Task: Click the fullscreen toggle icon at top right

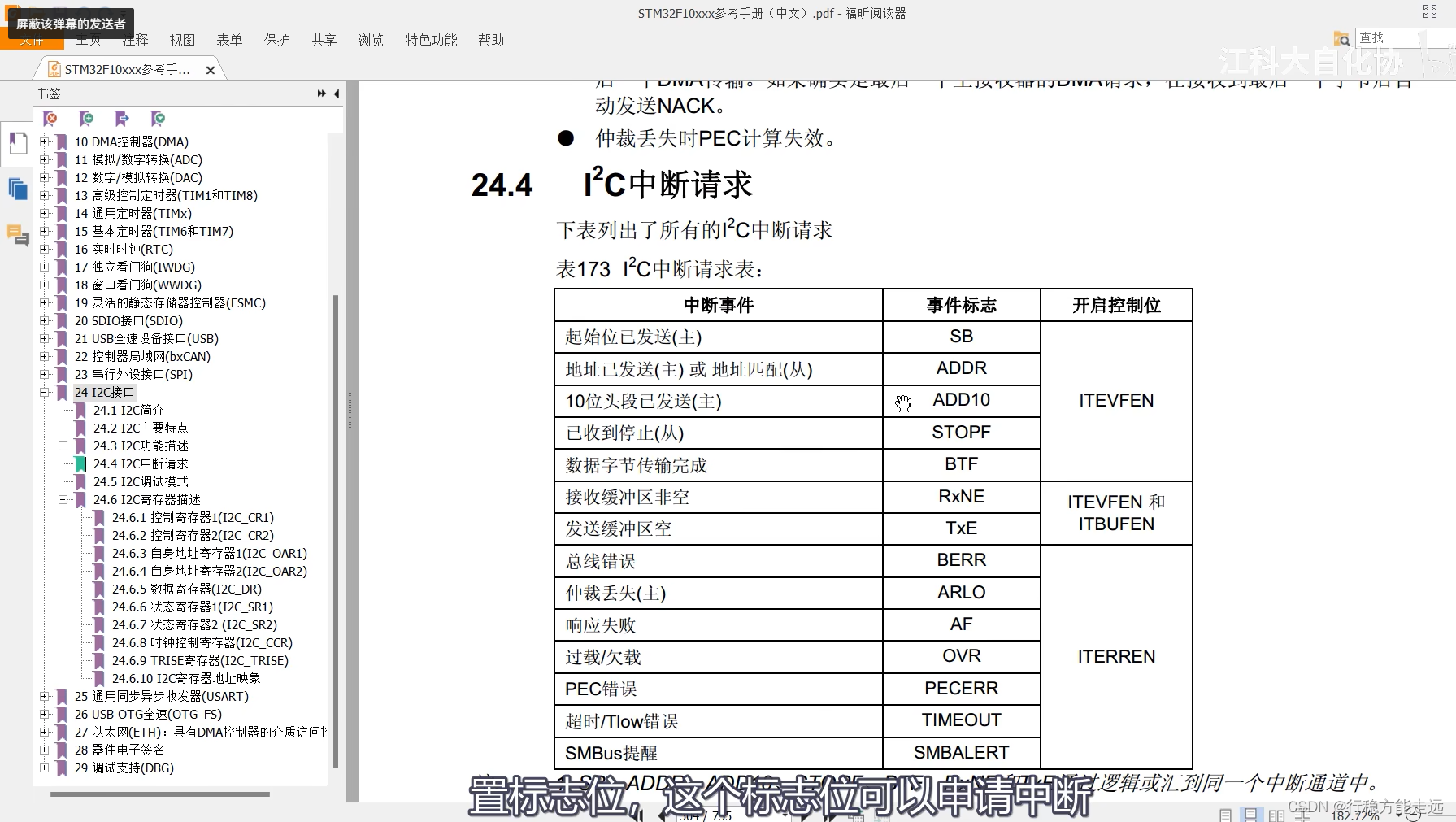Action: [x=1430, y=11]
